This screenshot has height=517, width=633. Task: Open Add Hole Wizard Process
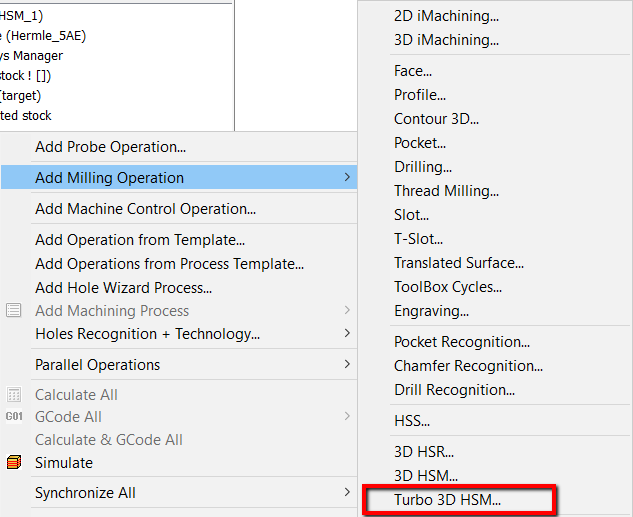pyautogui.click(x=123, y=288)
